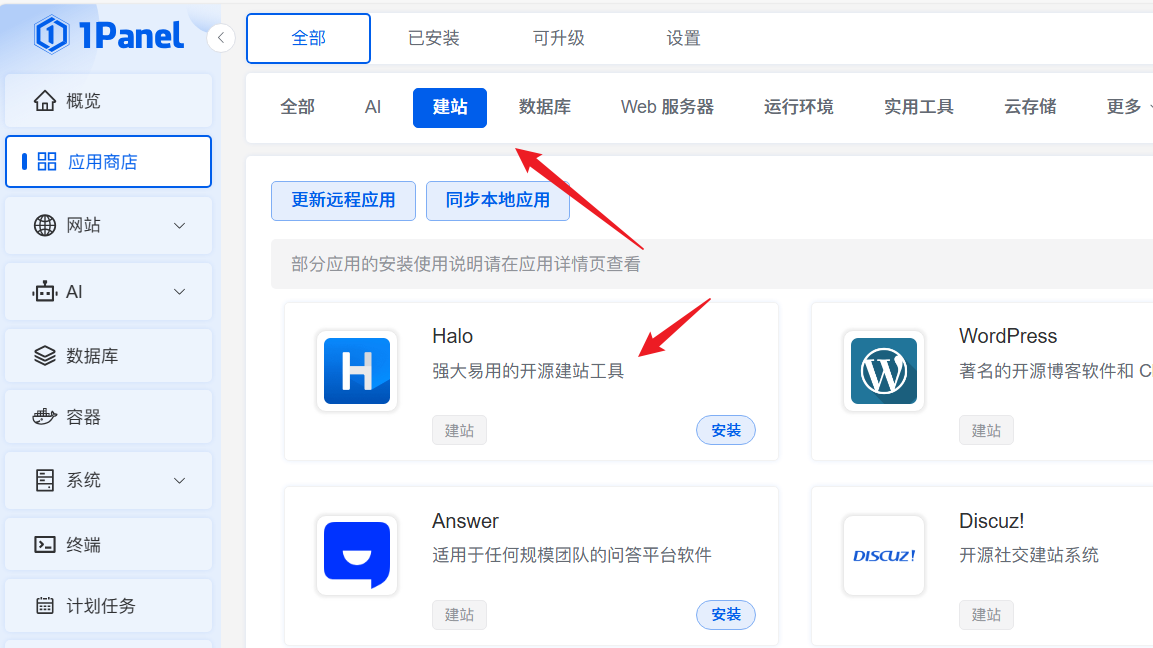Screen dimensions: 1153x648
Task: Install the Halo app
Action: 726,430
